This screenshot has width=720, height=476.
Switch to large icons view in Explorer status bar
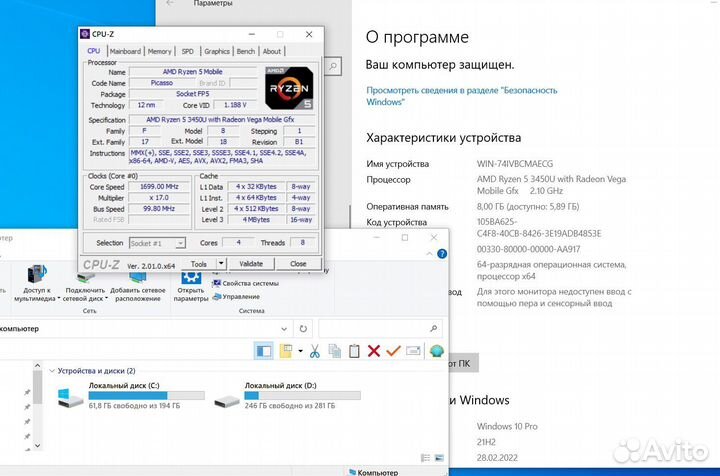pos(439,458)
